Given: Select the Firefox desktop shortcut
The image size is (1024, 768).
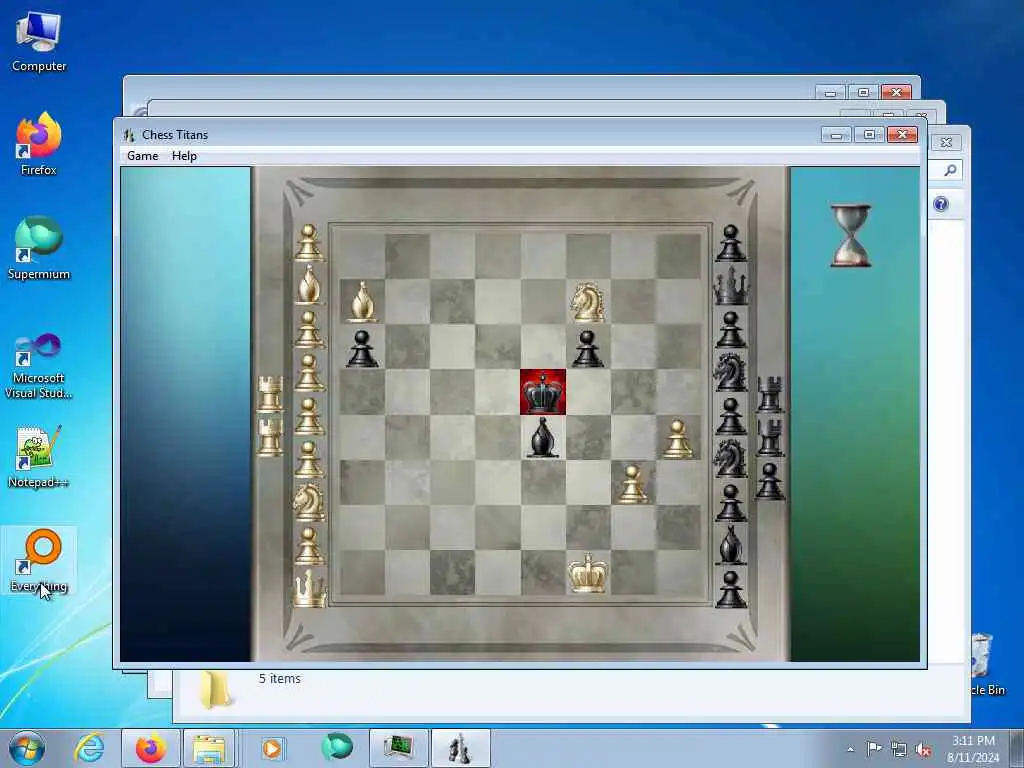Looking at the screenshot, I should click(x=39, y=144).
